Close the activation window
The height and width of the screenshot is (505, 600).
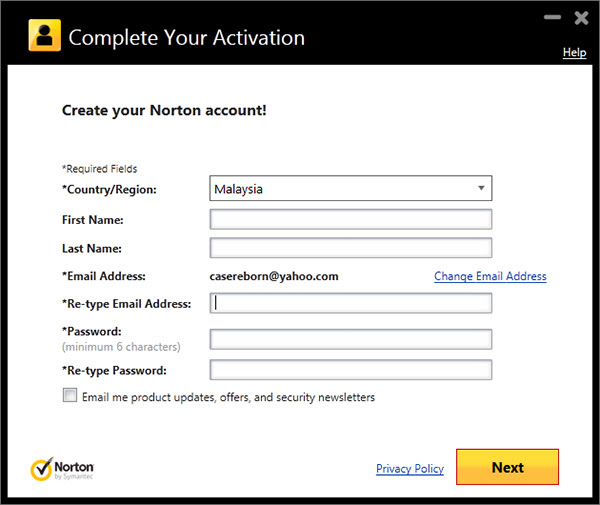point(581,18)
